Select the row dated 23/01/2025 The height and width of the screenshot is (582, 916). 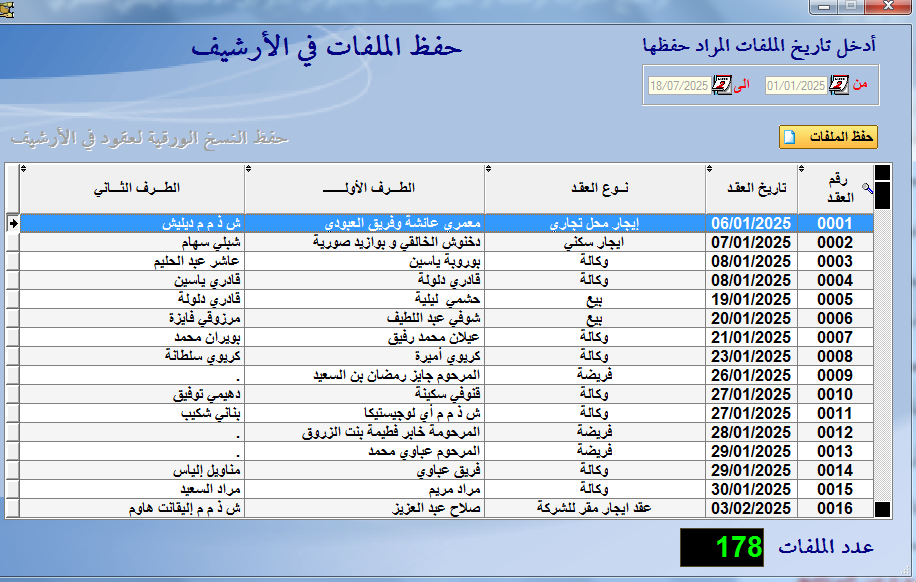[750, 356]
